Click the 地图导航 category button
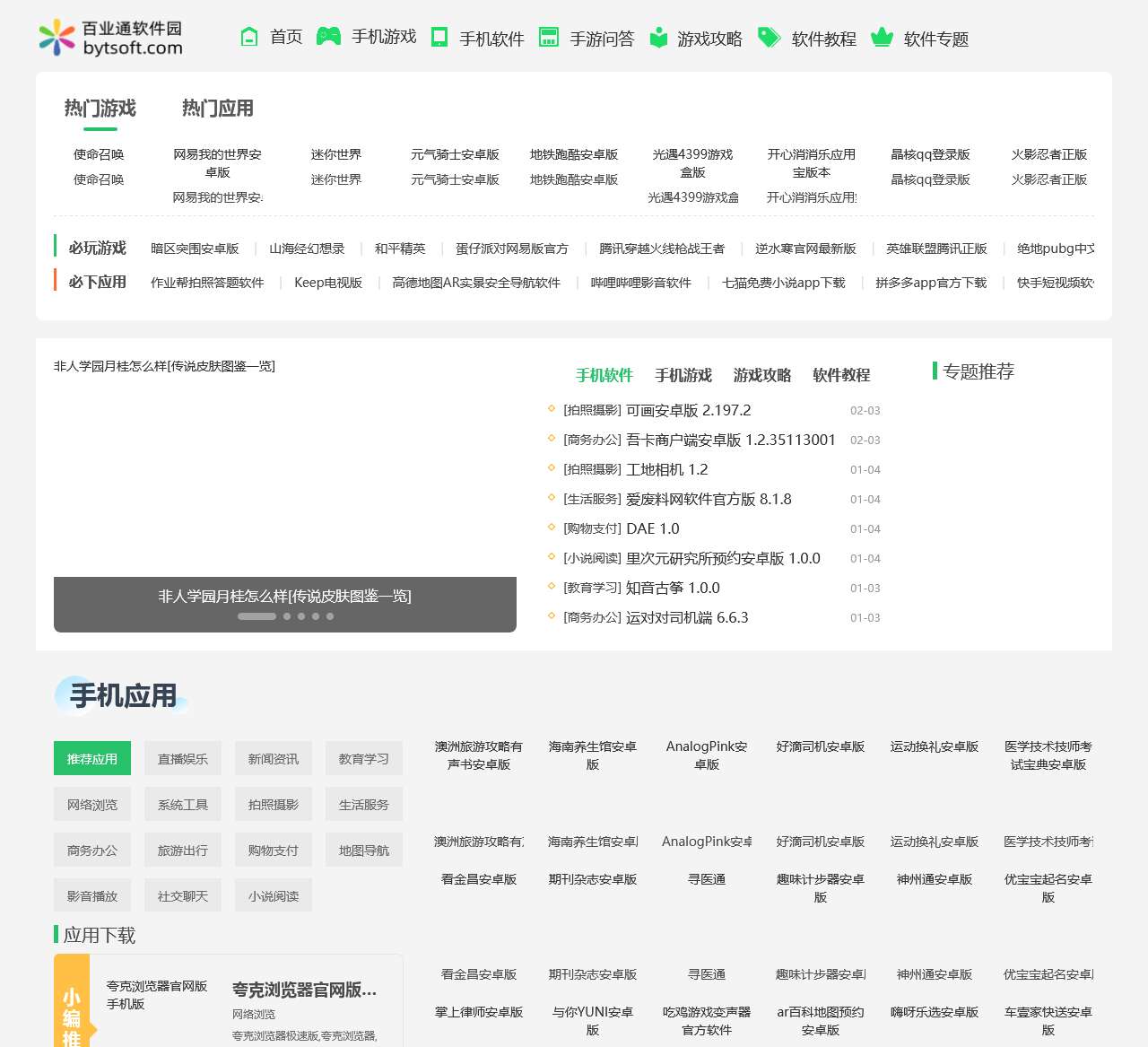This screenshot has height=1047, width=1148. [x=364, y=851]
